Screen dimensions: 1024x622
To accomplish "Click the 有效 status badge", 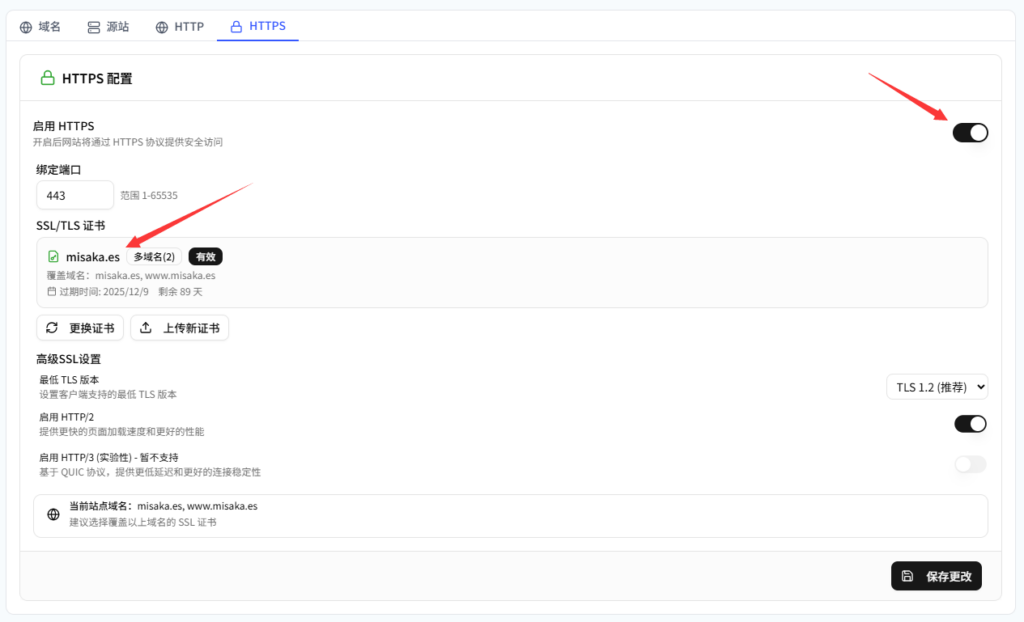I will click(205, 257).
